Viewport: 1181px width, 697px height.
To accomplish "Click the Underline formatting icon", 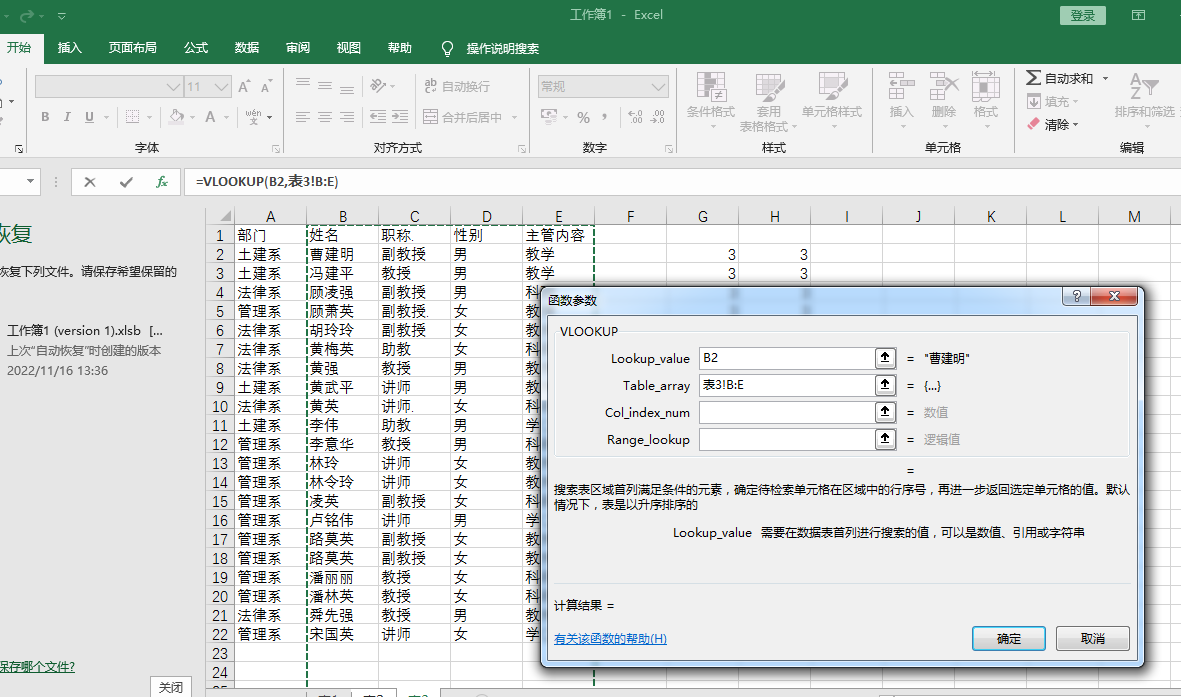I will (90, 117).
